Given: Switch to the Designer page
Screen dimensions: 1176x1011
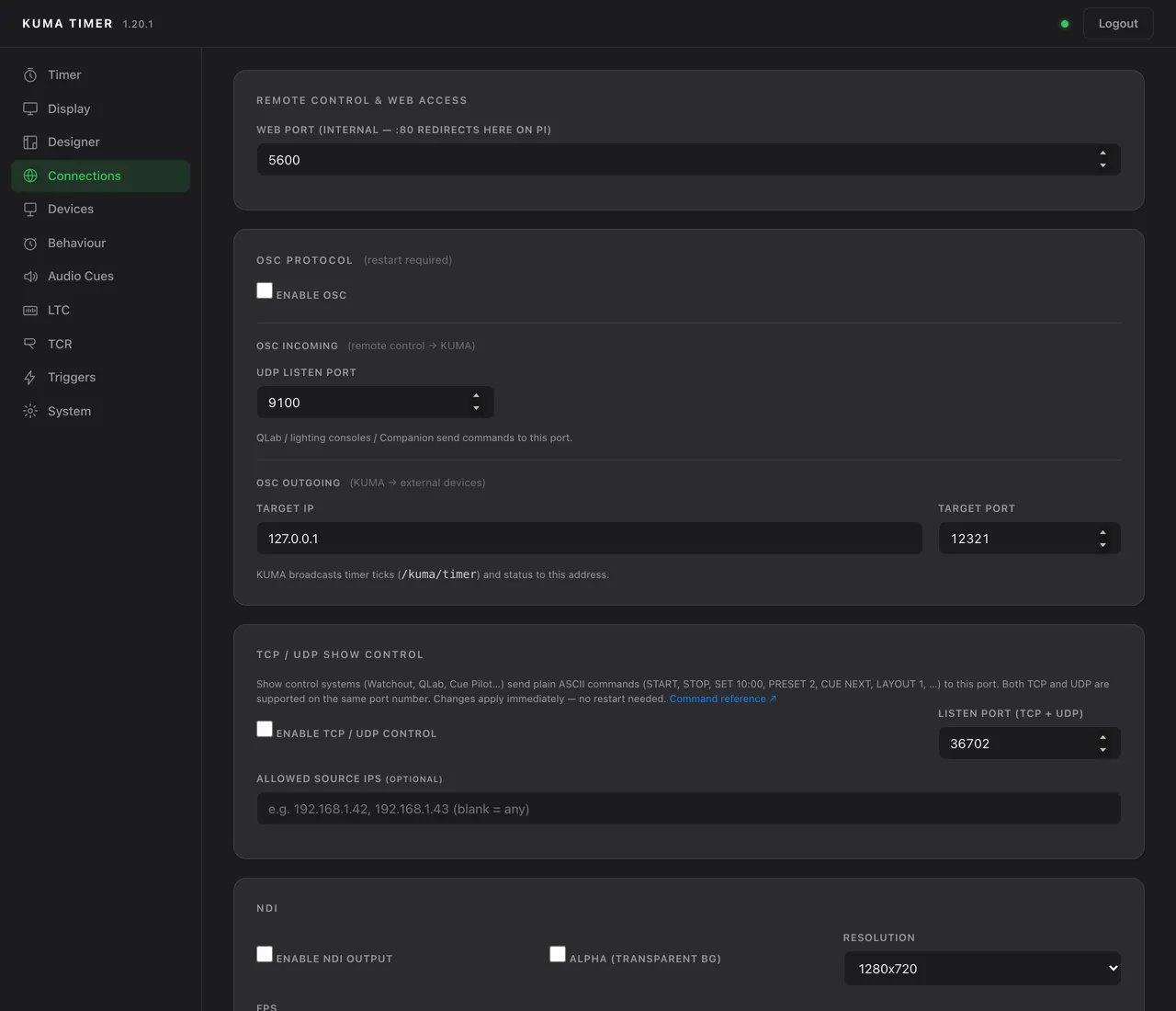Looking at the screenshot, I should (x=101, y=142).
